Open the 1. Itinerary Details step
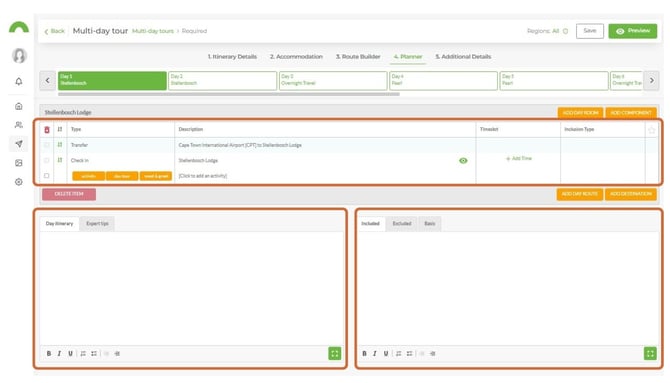 pyautogui.click(x=232, y=56)
